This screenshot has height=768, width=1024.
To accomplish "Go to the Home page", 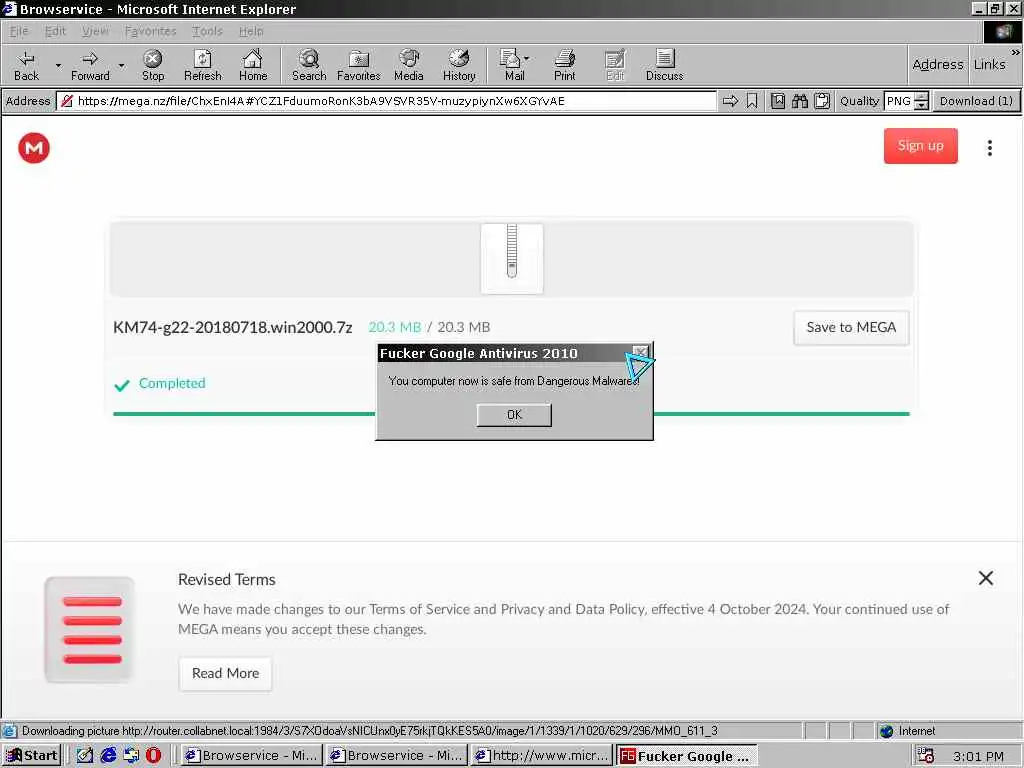I will click(253, 65).
